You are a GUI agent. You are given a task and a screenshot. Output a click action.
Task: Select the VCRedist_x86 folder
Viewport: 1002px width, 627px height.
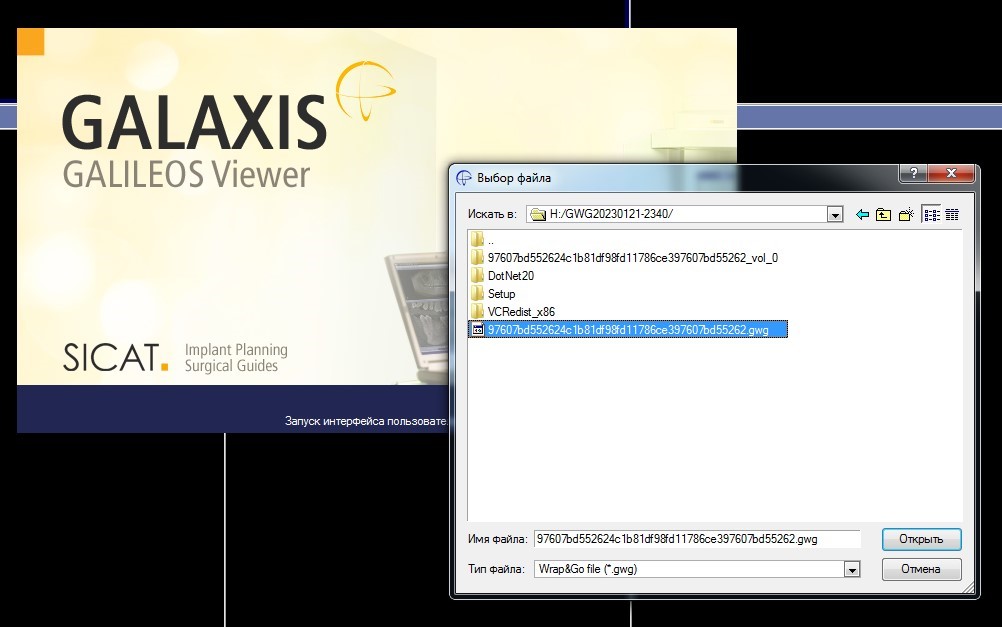[520, 312]
